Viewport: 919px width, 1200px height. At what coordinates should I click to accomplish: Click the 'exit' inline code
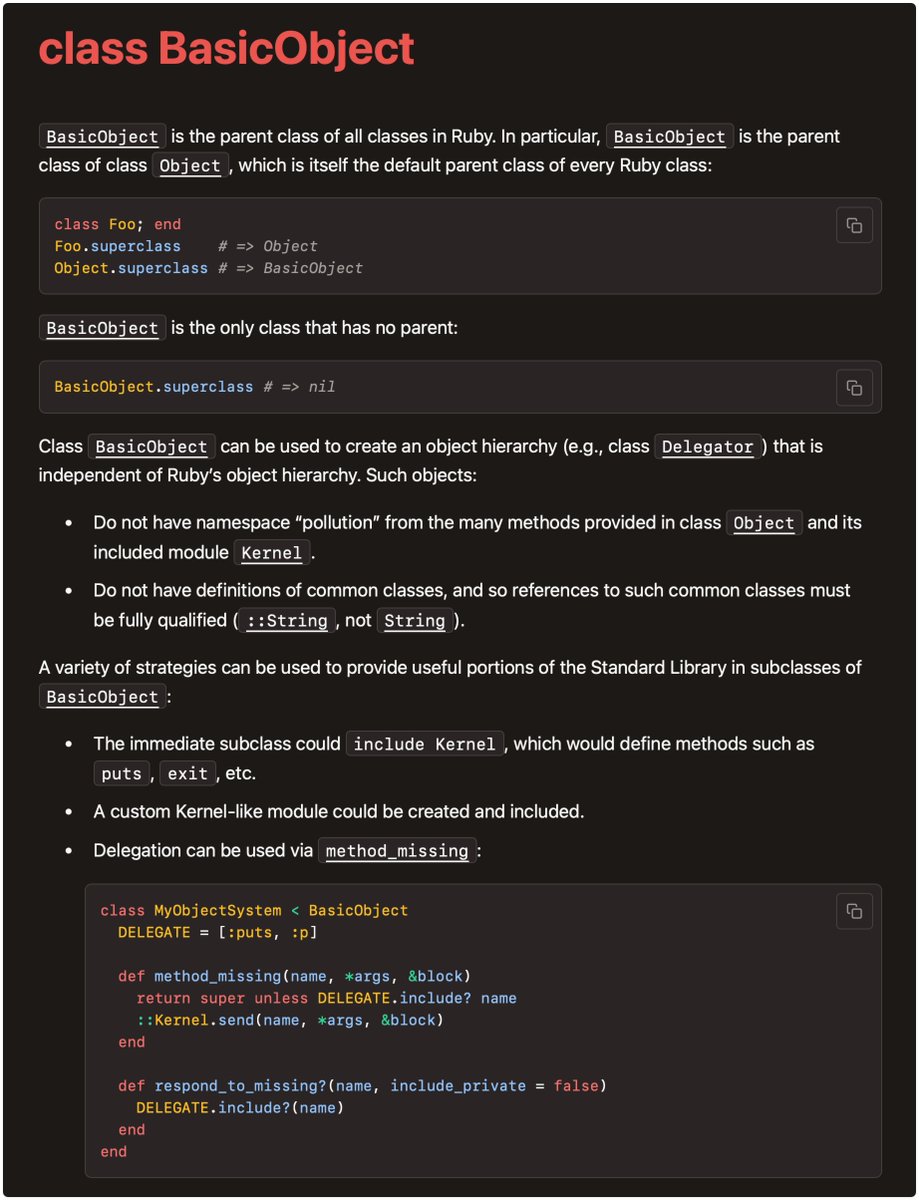(188, 774)
